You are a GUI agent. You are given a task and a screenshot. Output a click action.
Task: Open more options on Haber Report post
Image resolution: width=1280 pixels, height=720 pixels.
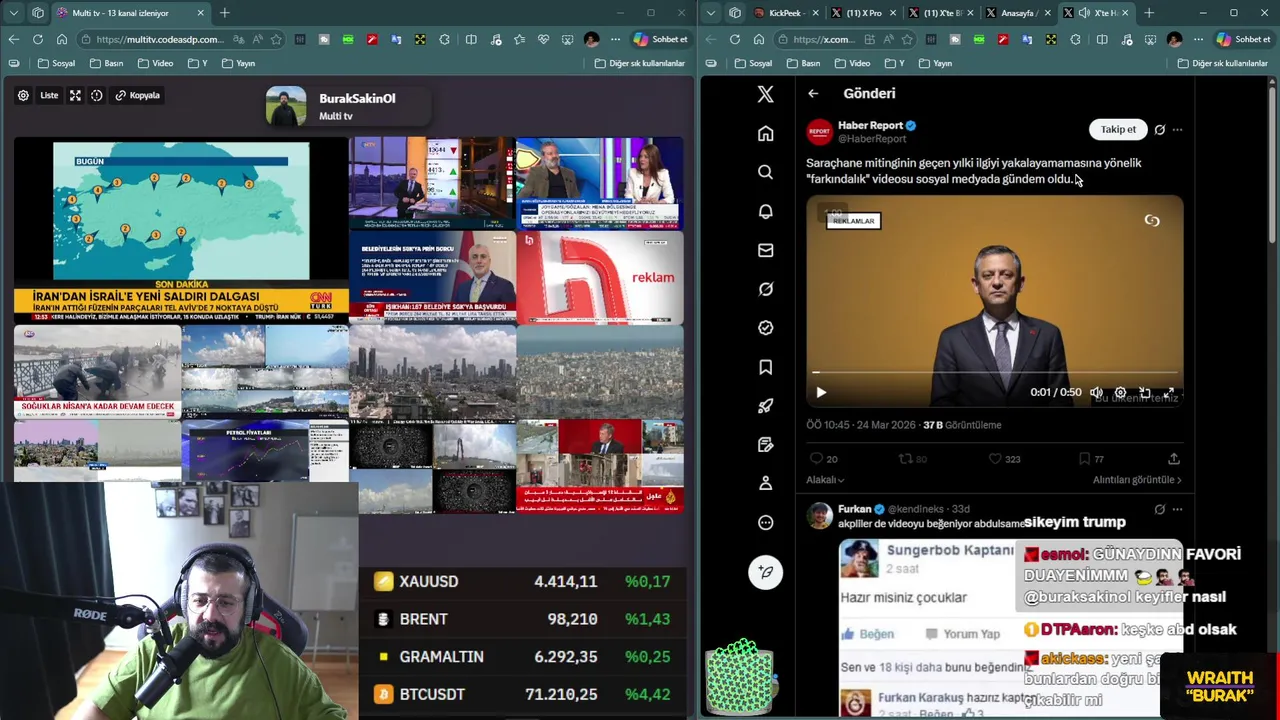pyautogui.click(x=1177, y=129)
